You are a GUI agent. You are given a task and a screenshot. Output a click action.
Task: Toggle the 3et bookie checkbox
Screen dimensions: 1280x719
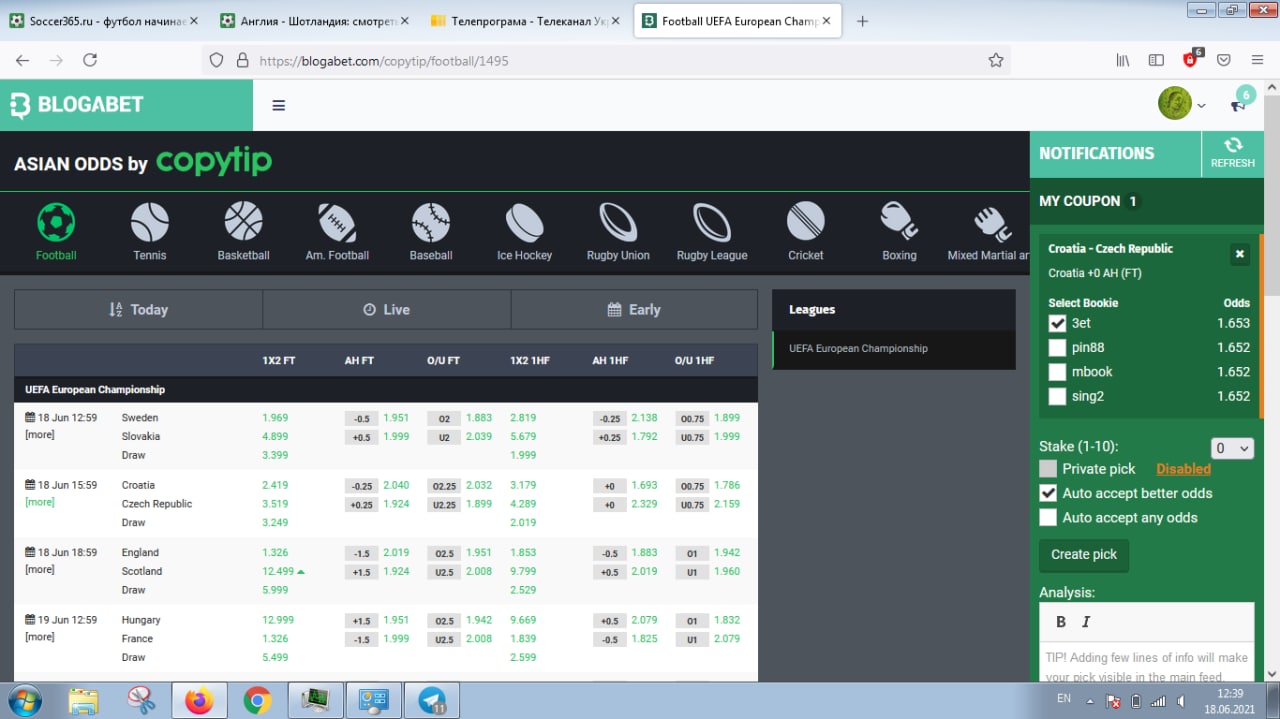click(1057, 323)
